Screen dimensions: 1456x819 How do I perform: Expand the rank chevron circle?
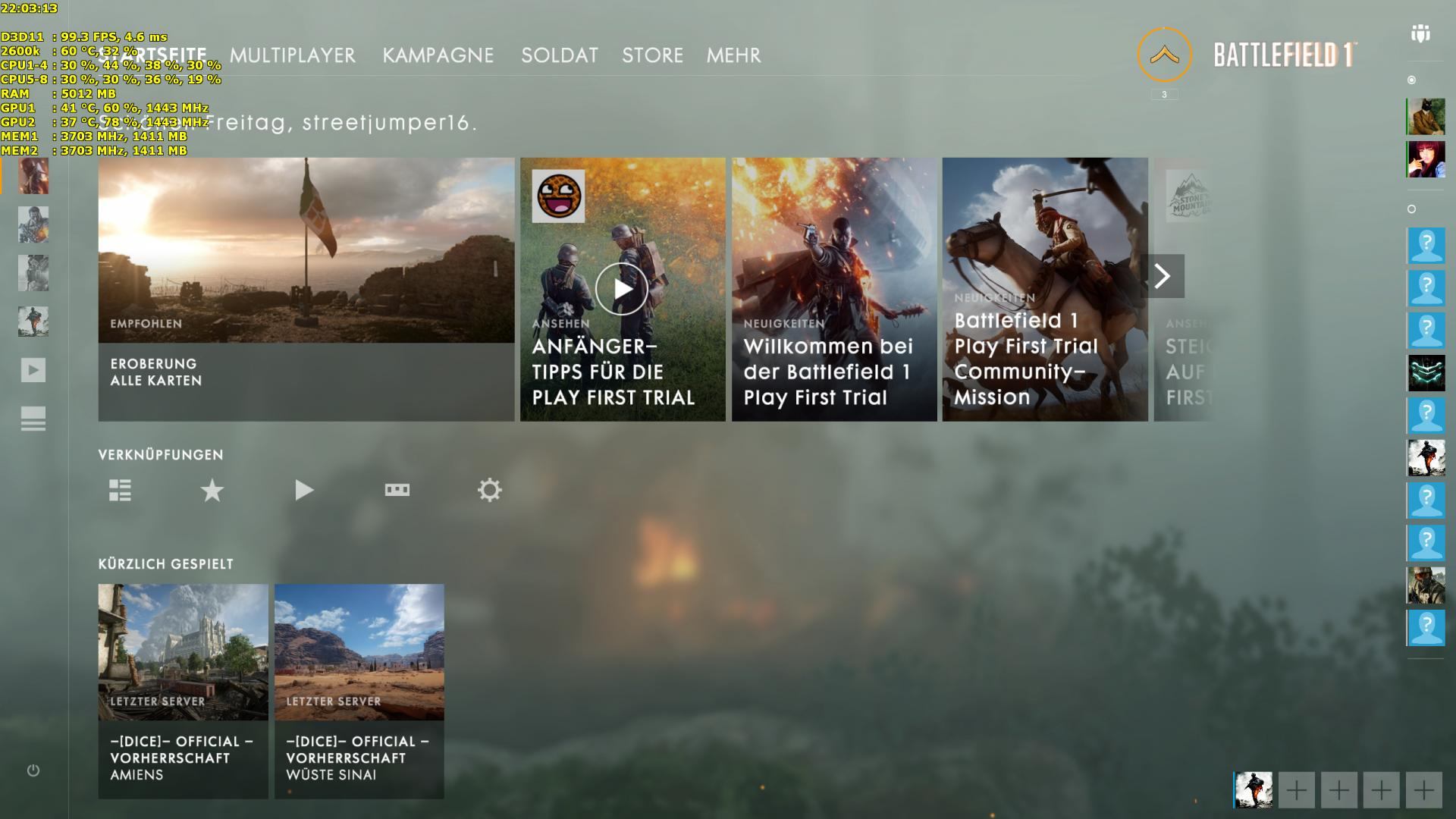1165,55
